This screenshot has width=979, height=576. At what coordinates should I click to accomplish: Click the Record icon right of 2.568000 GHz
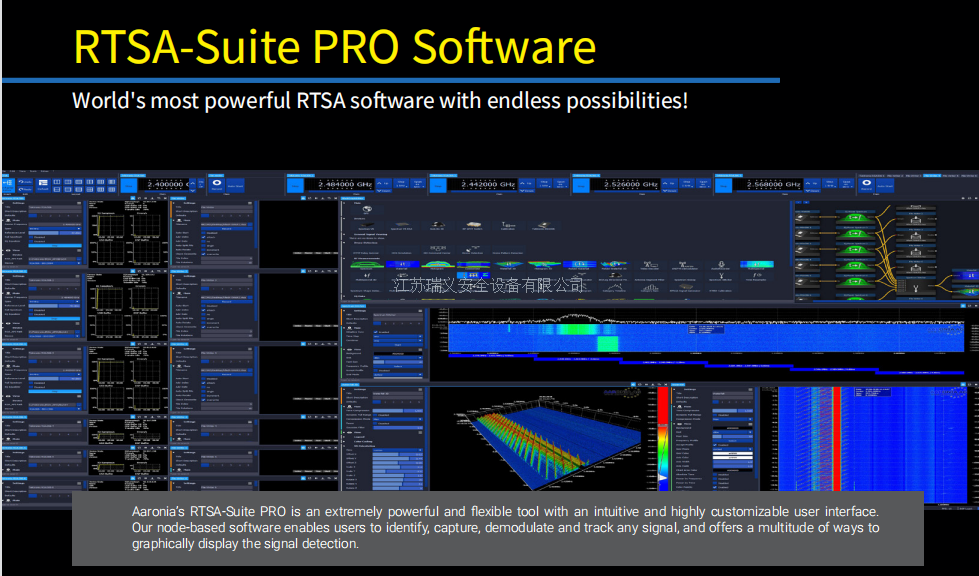866,185
